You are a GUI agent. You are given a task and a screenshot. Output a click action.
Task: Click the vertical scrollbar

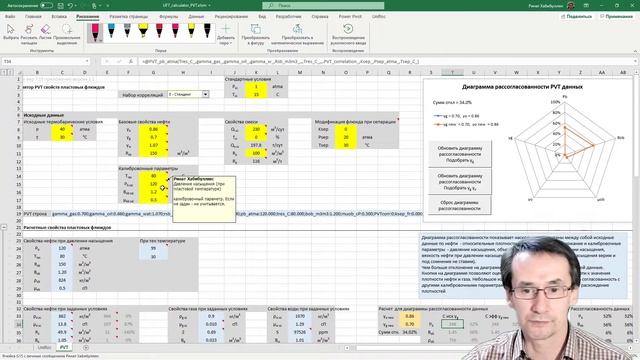(636, 127)
